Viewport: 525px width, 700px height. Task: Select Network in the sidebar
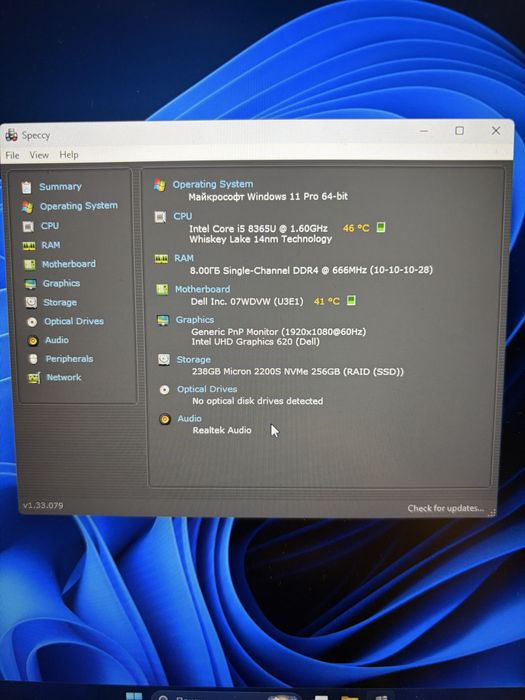coord(64,377)
